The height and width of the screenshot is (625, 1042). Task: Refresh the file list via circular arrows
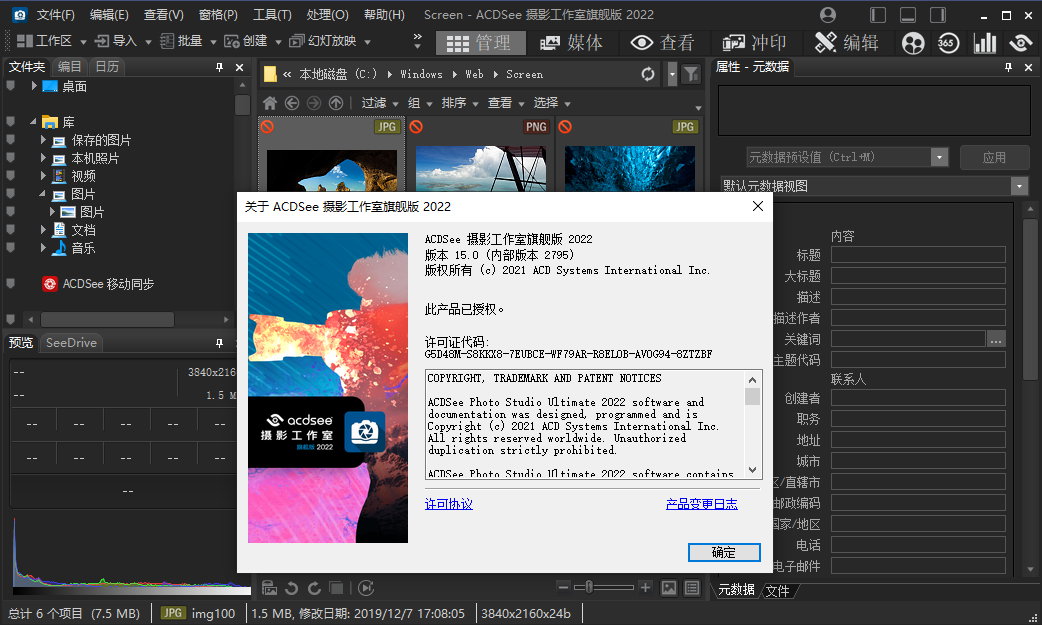(x=648, y=74)
